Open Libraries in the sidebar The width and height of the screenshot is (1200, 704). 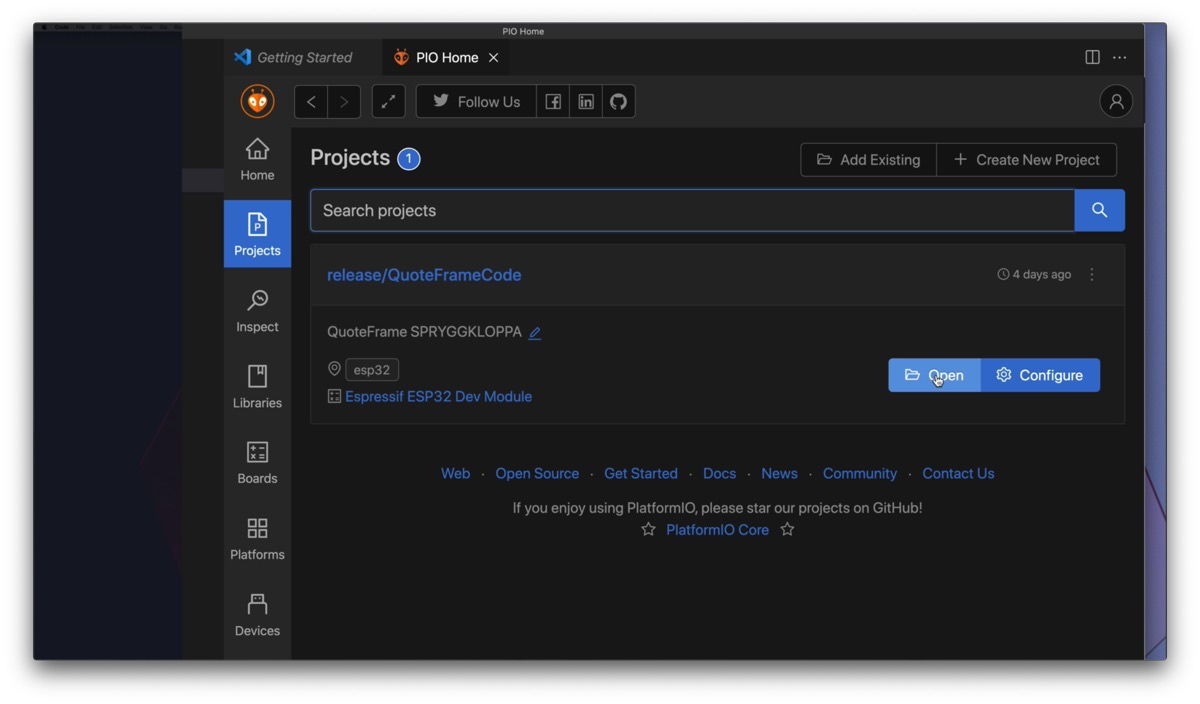[x=257, y=388]
